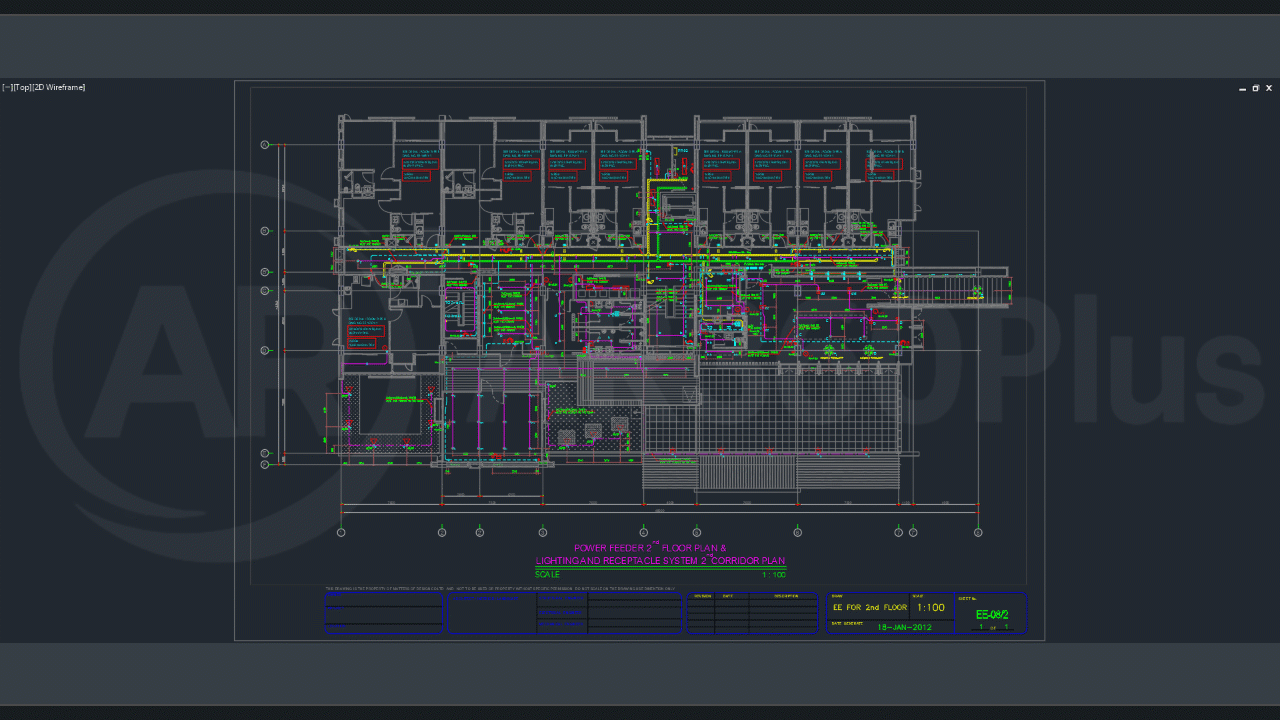Click the 'DESCRIPTION' revision table header
The height and width of the screenshot is (720, 1280).
pos(786,596)
